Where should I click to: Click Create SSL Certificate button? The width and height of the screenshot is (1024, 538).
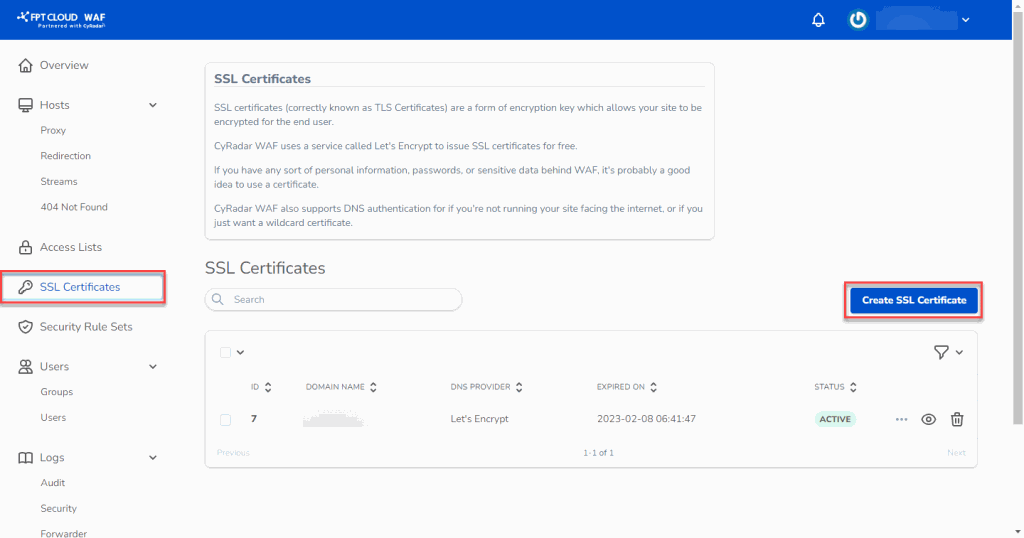point(914,300)
